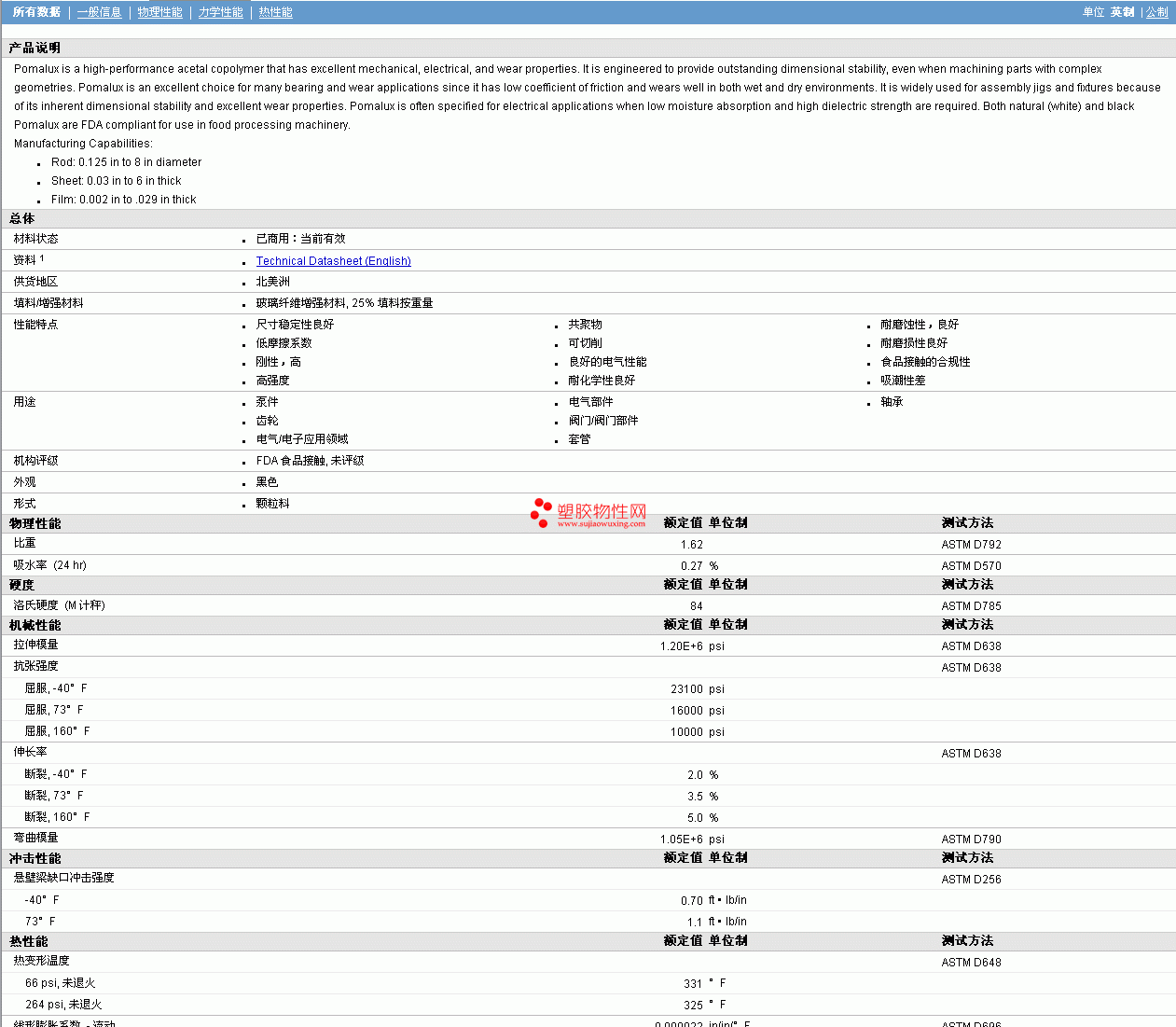This screenshot has width=1176, height=1027.
Task: Click the 良好的电气性能 feature
Action: [x=608, y=362]
